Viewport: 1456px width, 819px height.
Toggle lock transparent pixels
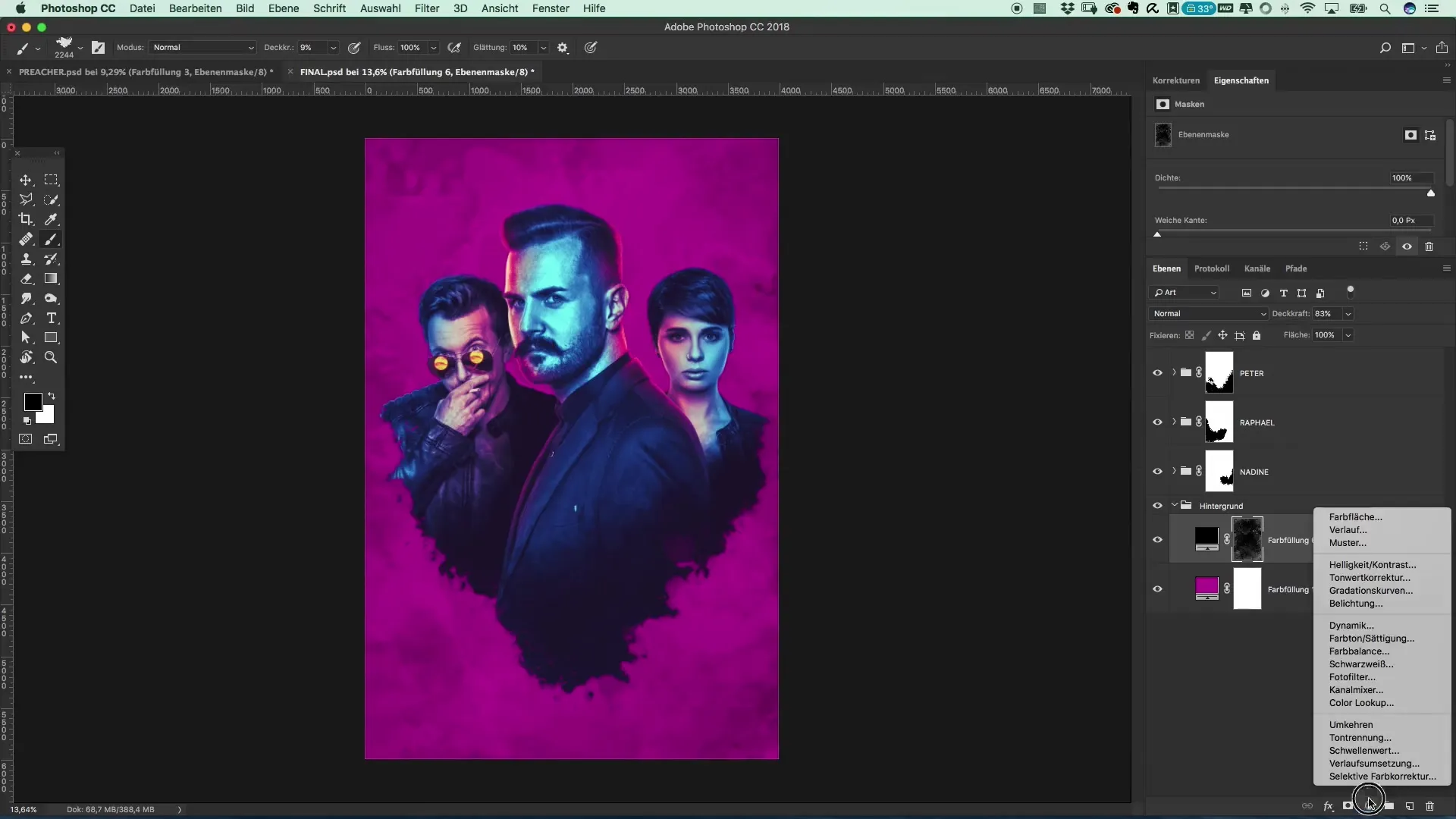pos(1189,335)
